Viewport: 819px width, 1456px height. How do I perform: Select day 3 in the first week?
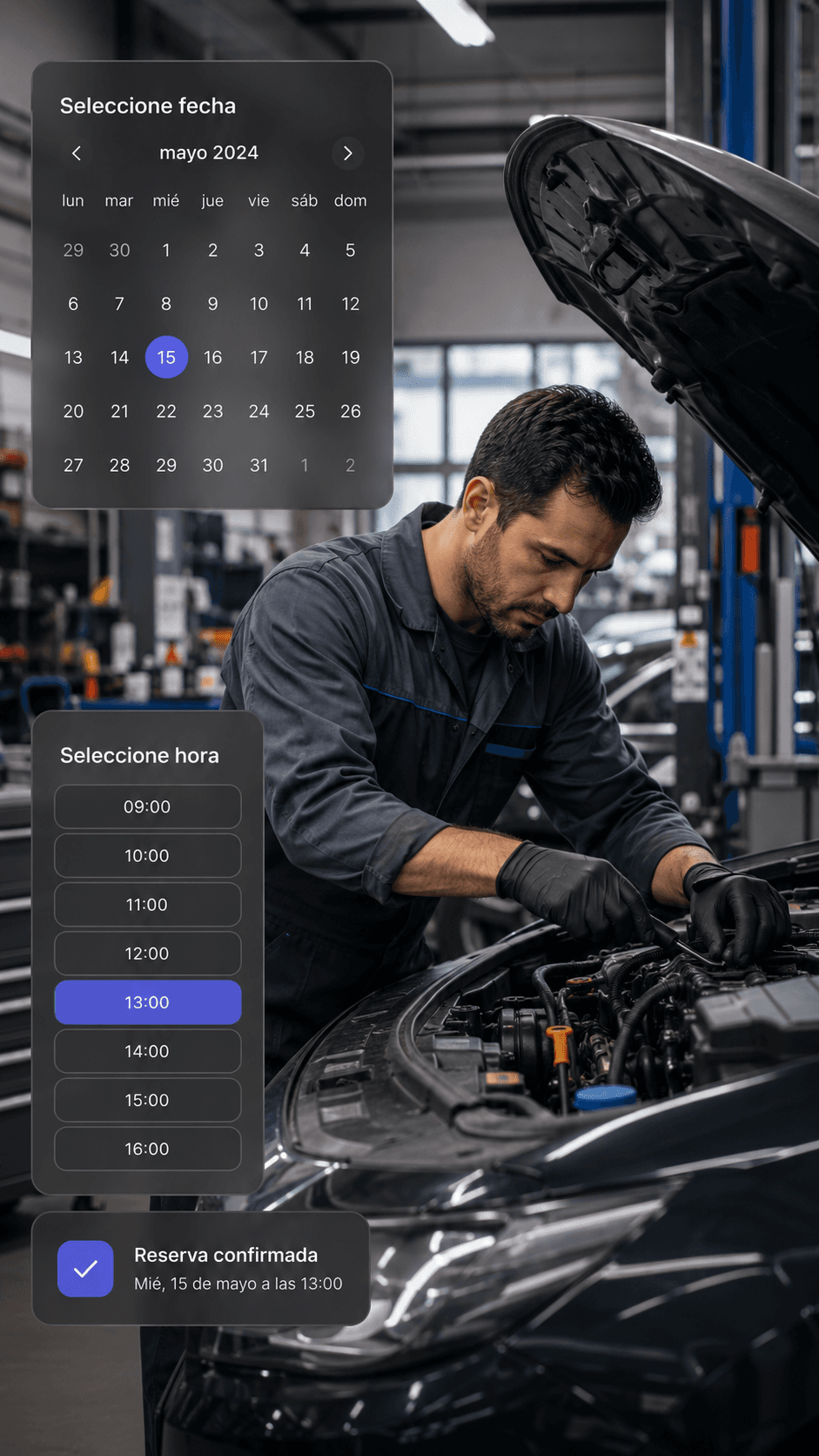[258, 250]
